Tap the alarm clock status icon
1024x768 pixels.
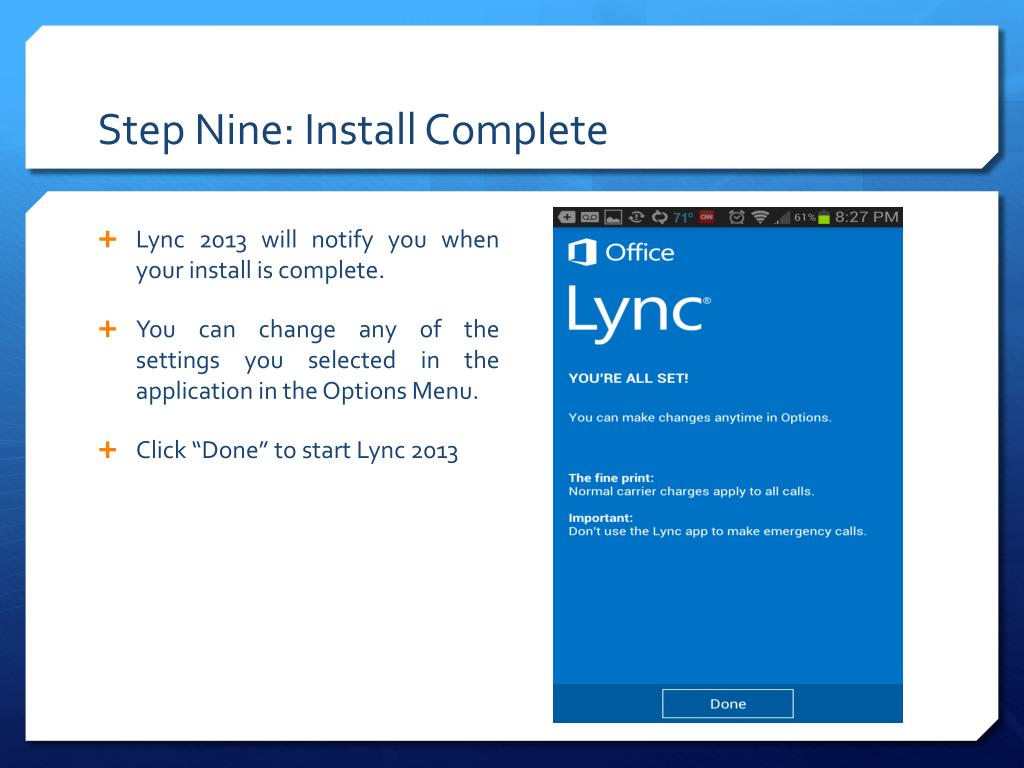(x=737, y=217)
